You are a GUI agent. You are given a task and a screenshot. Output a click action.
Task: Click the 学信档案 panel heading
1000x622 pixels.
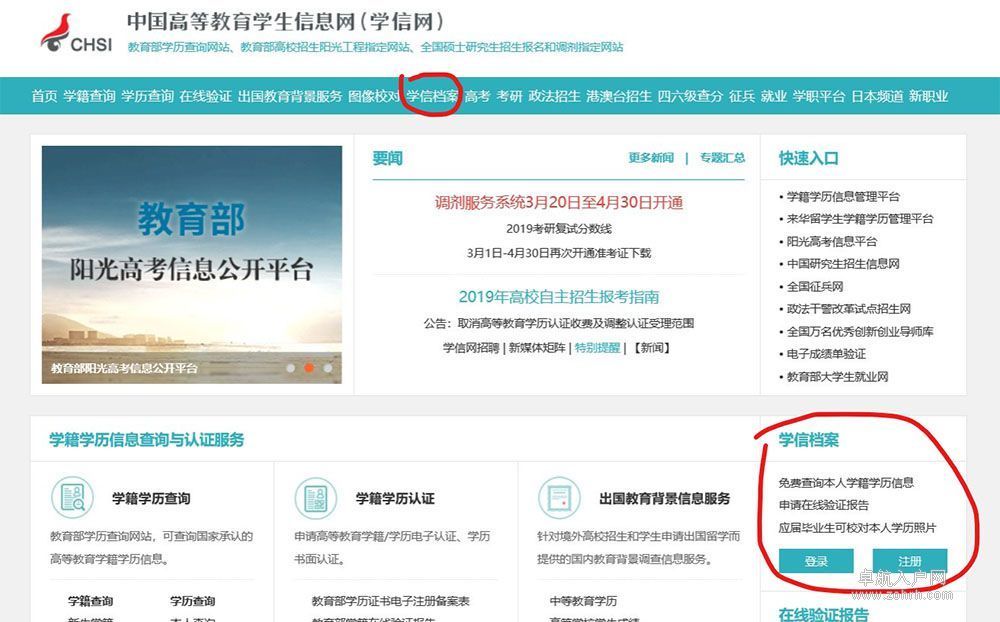809,440
